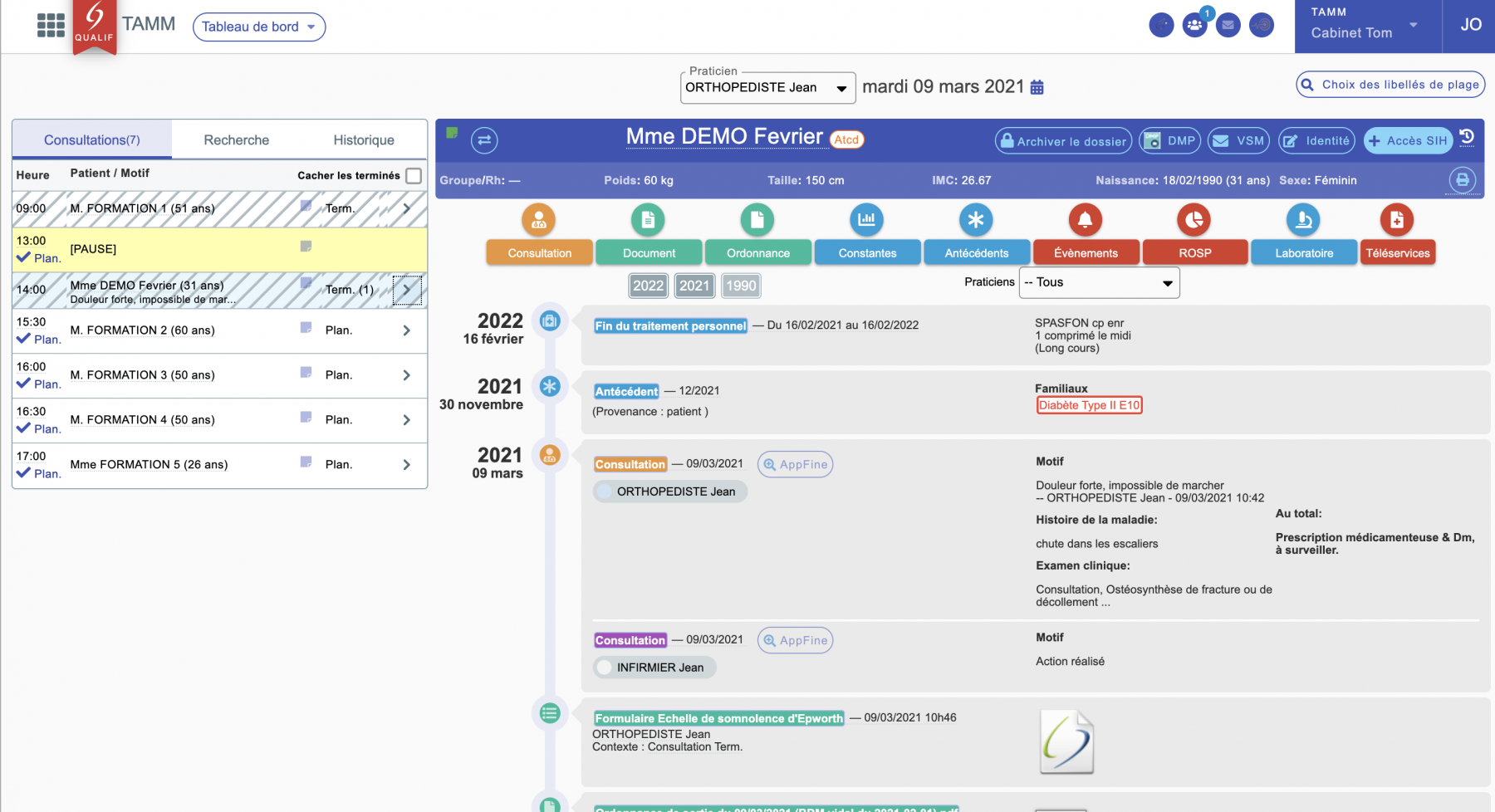Open the Praticien ORTHOPEDISTE Jean dropdown

(767, 87)
